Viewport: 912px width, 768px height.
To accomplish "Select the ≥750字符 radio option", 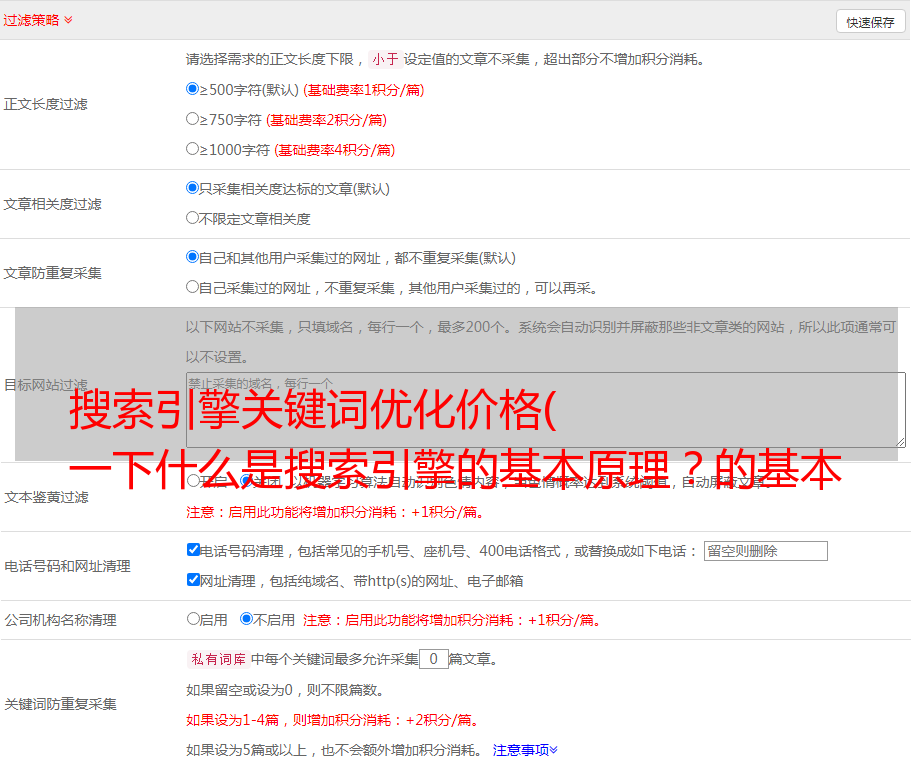I will click(x=193, y=119).
